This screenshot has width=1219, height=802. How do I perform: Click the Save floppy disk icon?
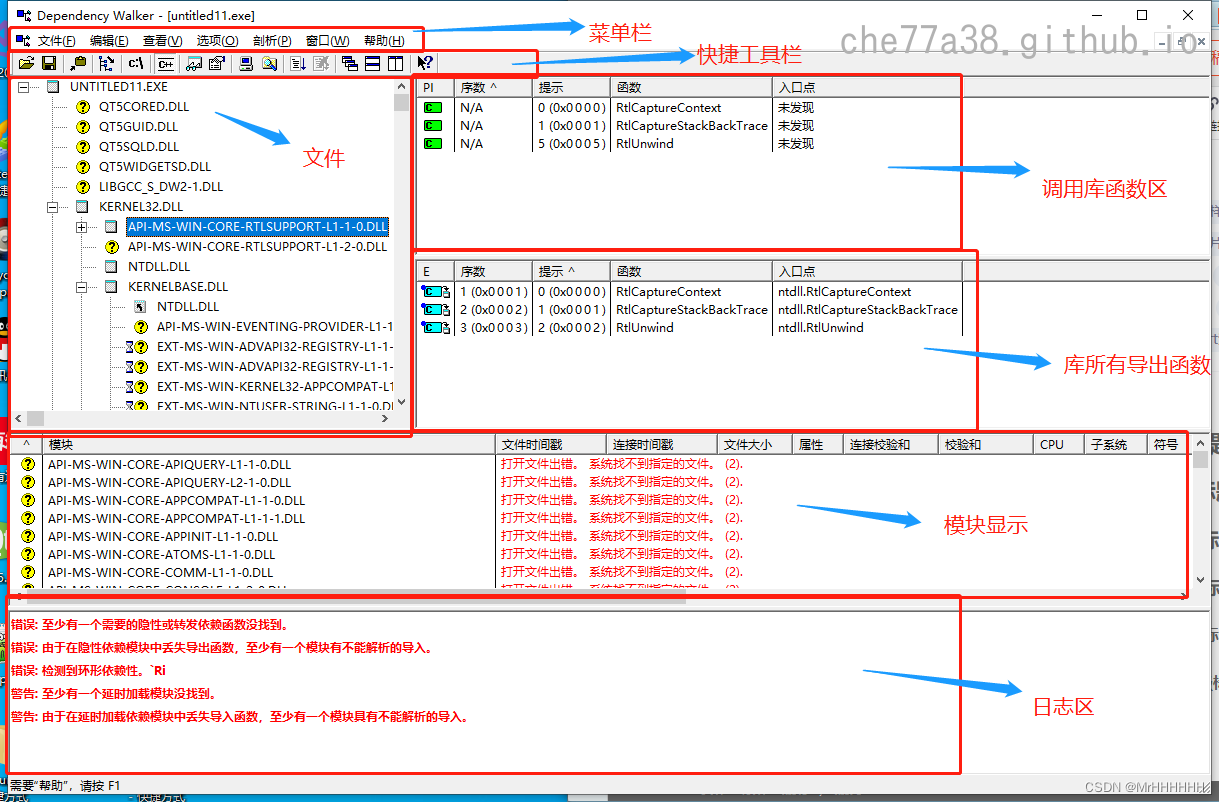click(49, 63)
